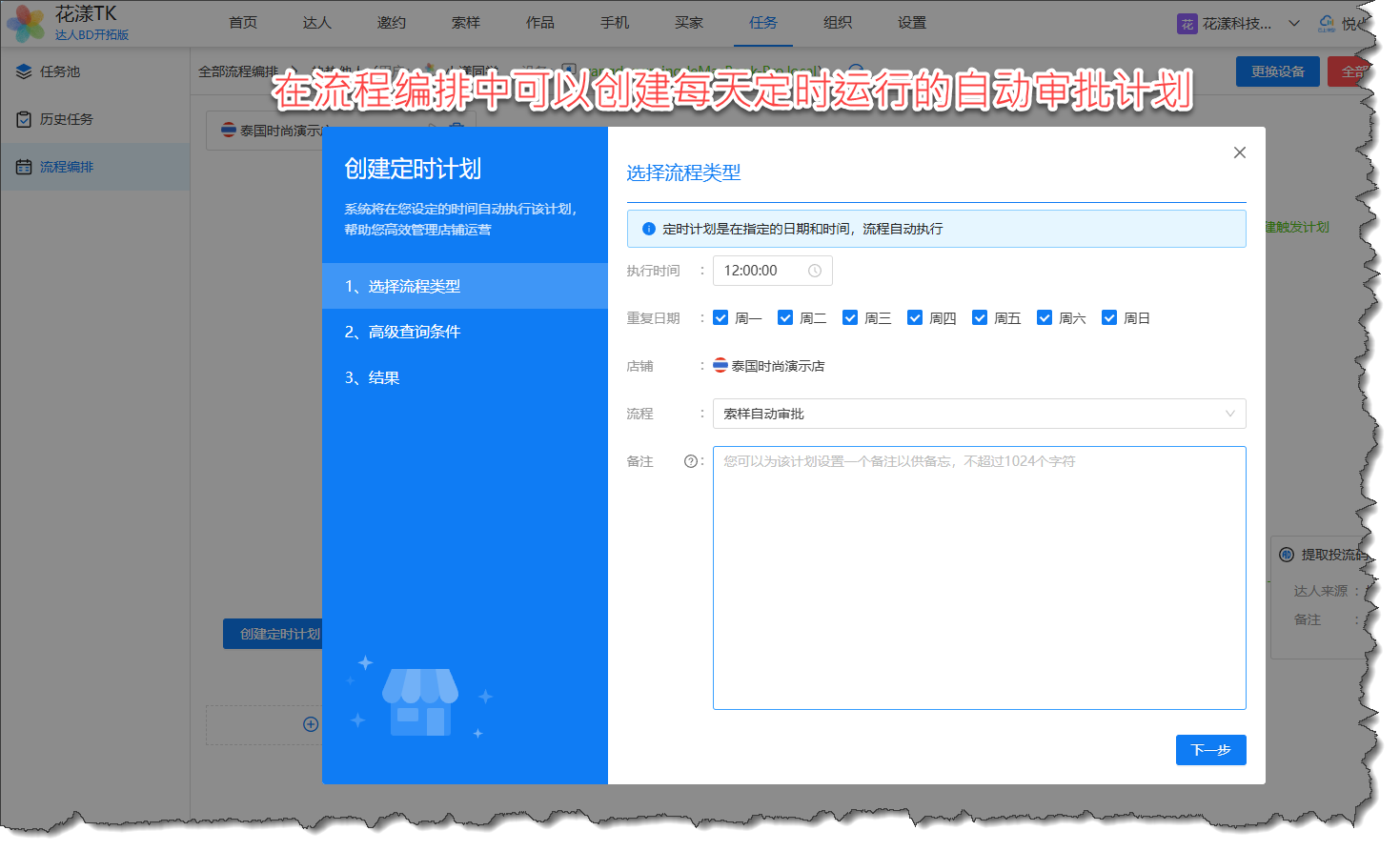
Task: Click the 花漾TK flower logo
Action: (26, 23)
